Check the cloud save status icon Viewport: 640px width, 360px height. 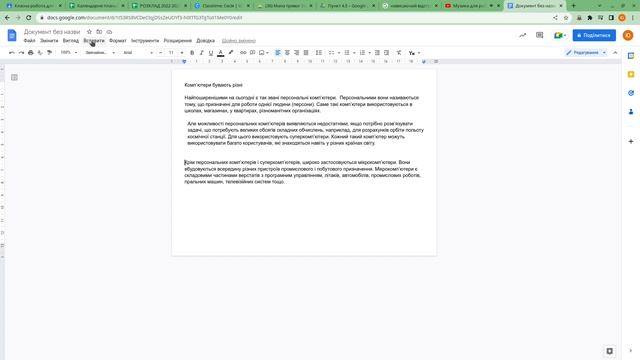[109, 32]
